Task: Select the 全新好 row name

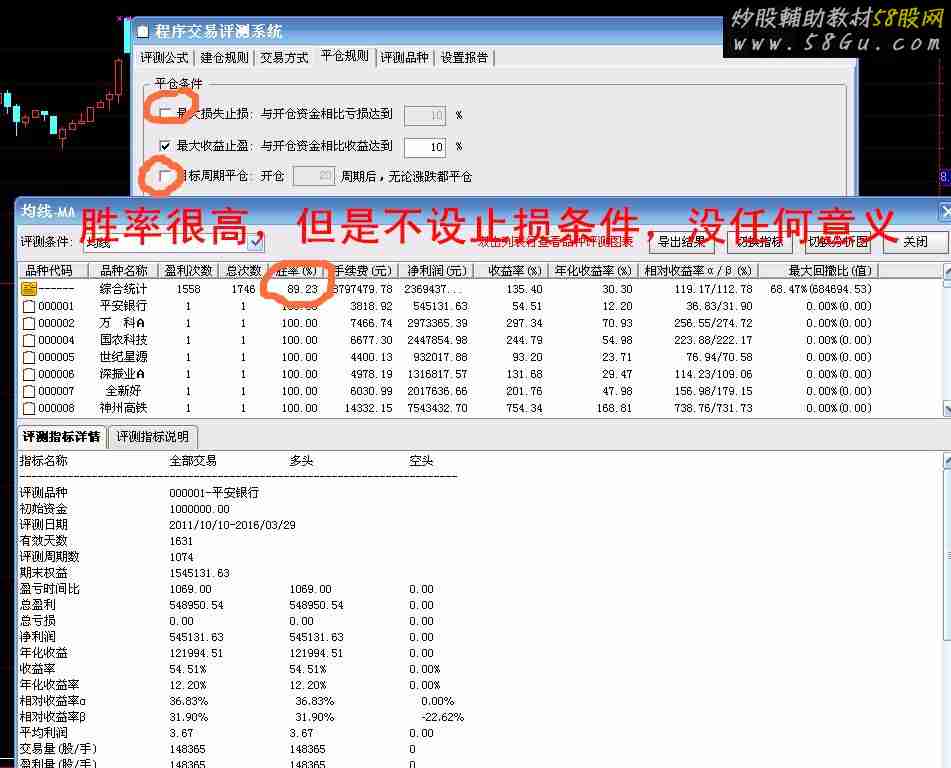Action: pos(123,391)
